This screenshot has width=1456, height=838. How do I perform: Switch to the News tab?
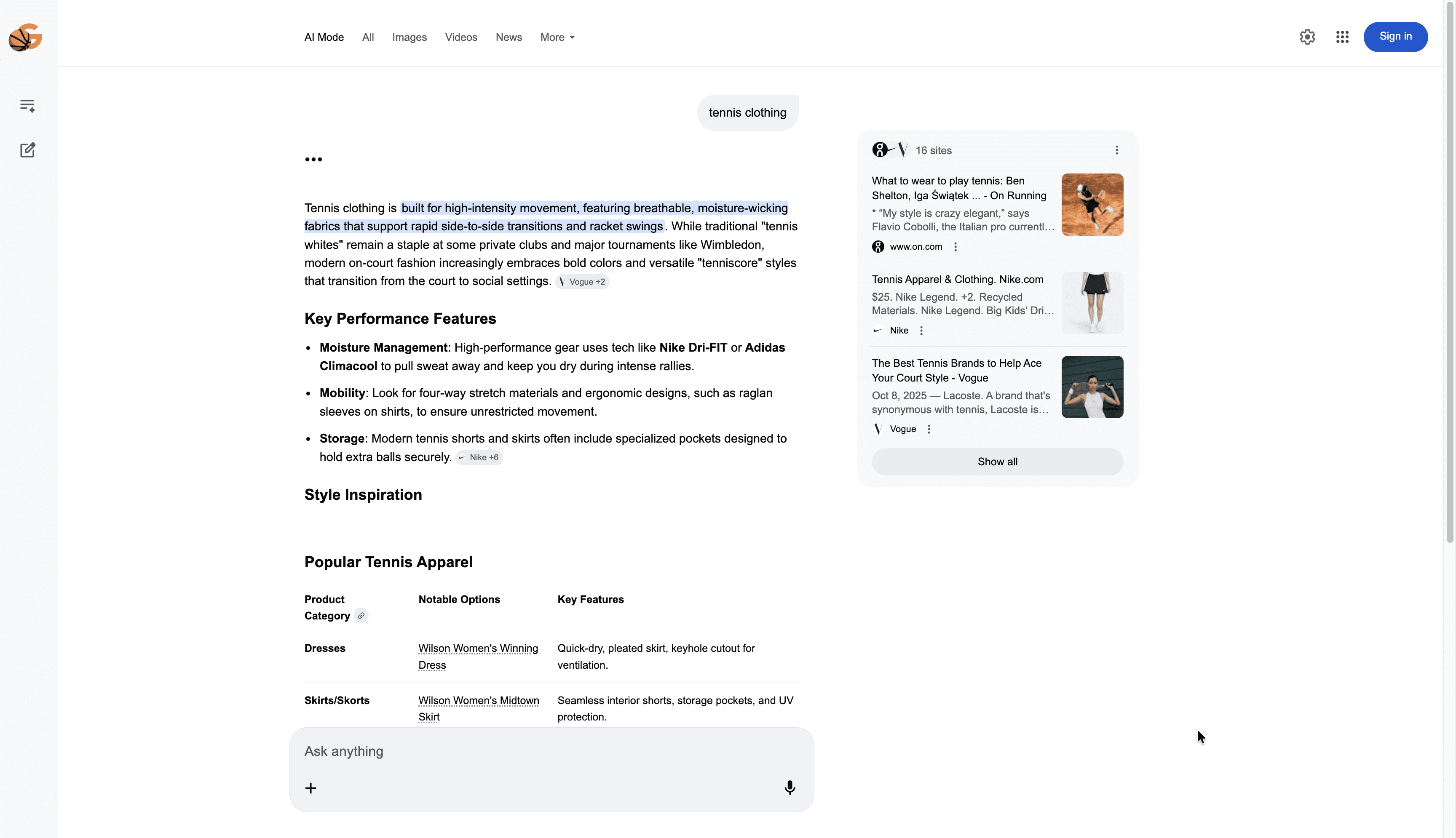click(x=509, y=37)
